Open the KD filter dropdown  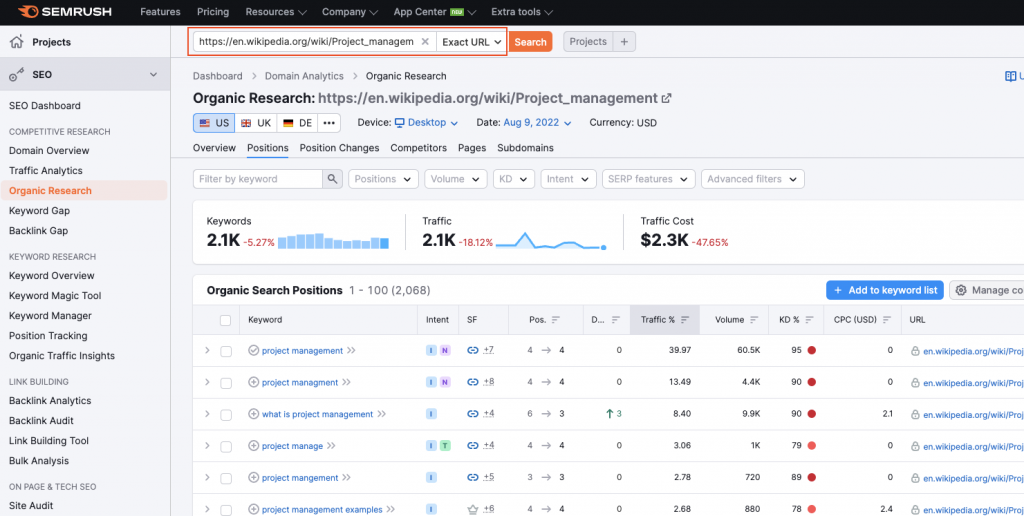click(514, 179)
